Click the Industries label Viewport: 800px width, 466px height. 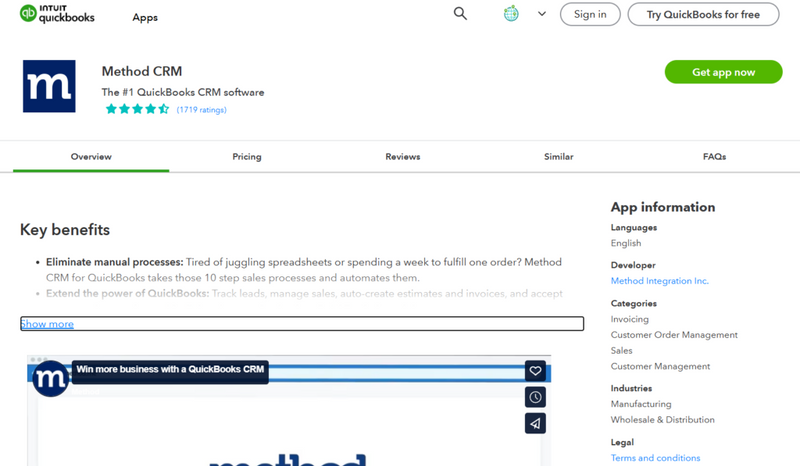pos(631,388)
